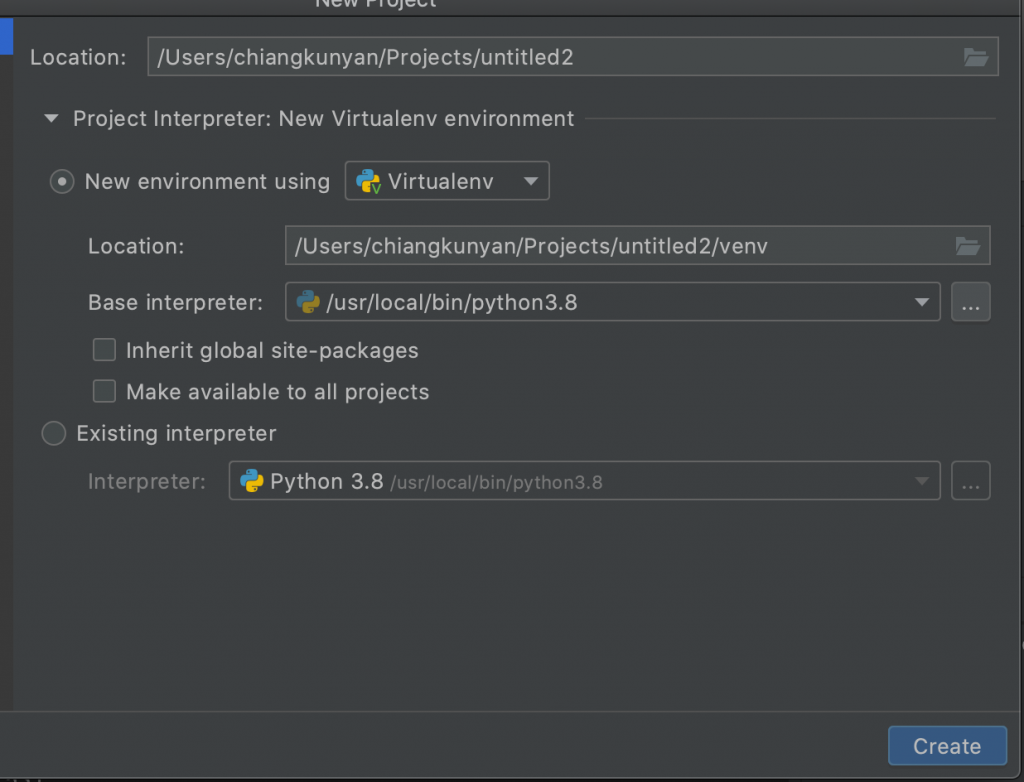Click the ellipsis button beside Base interpreter
The width and height of the screenshot is (1024, 782).
[970, 302]
